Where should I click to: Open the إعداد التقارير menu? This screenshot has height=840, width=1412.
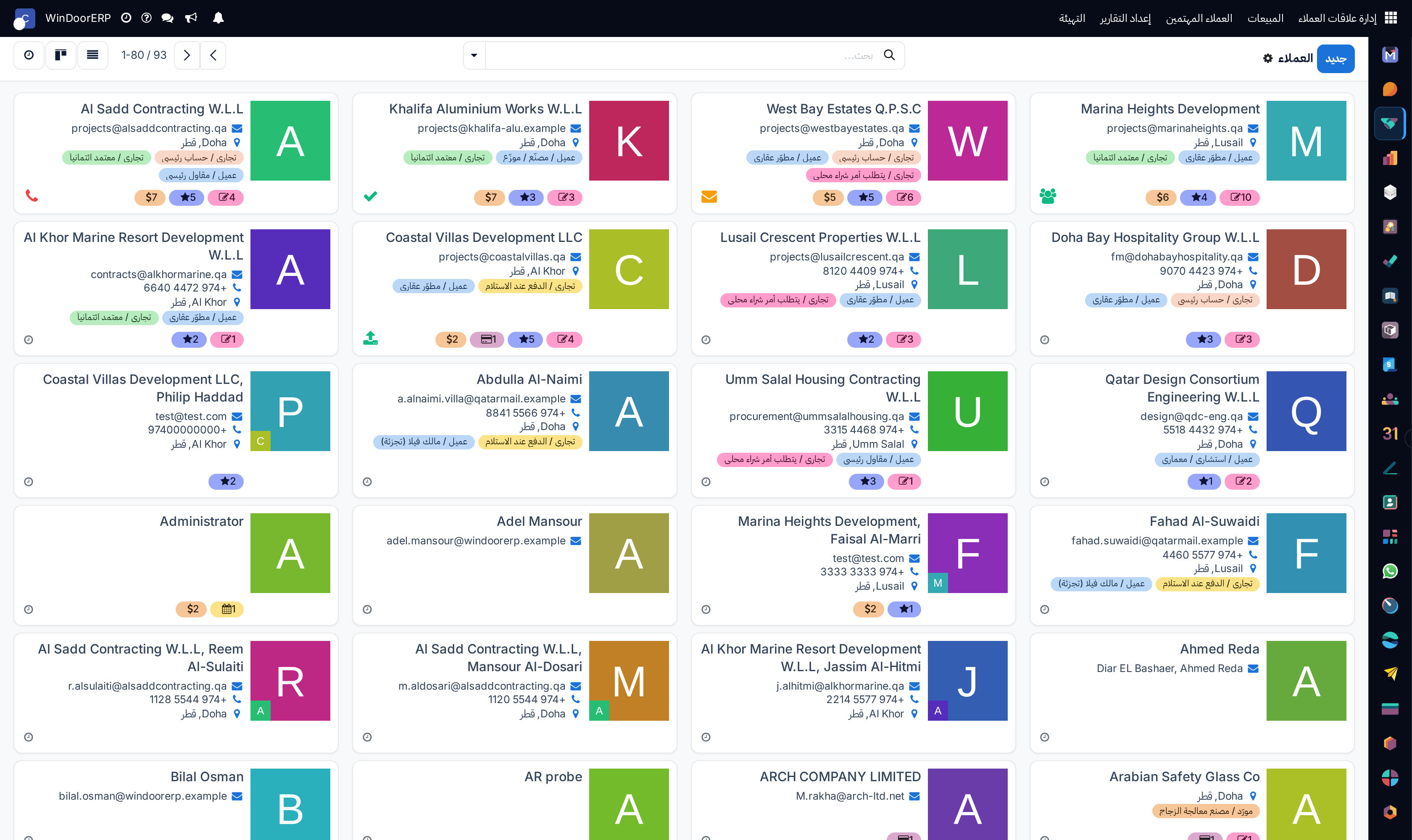(1125, 18)
